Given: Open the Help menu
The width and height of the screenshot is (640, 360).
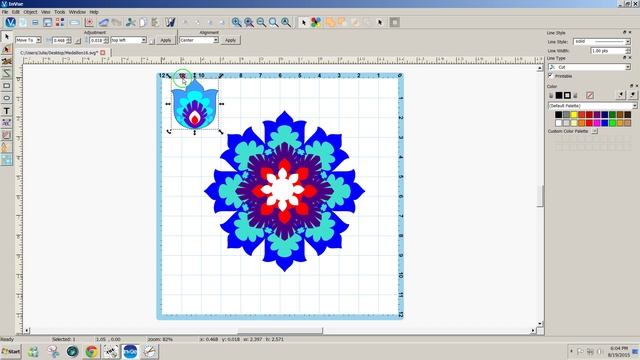Looking at the screenshot, I should click(x=94, y=12).
